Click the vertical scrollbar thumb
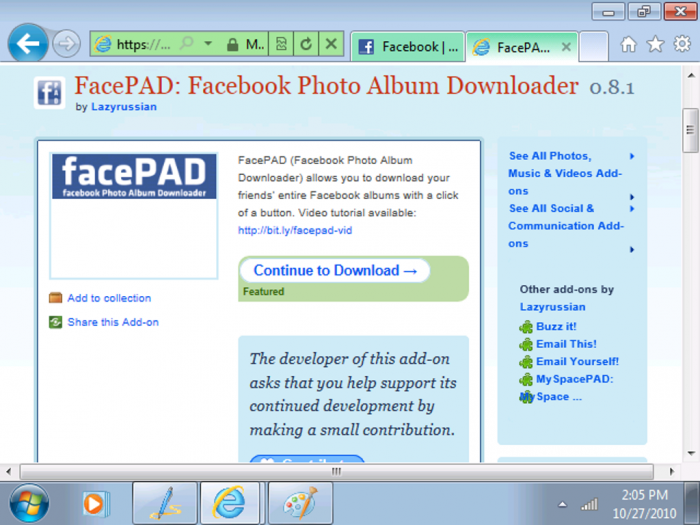700x525 pixels. coord(691,130)
